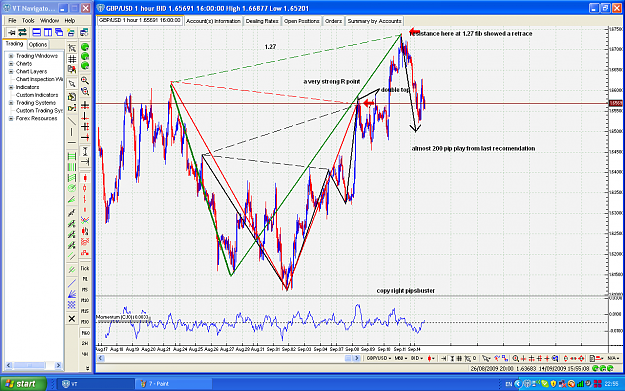Open the Account(s) Information tab
625x391 pixels.
point(213,21)
